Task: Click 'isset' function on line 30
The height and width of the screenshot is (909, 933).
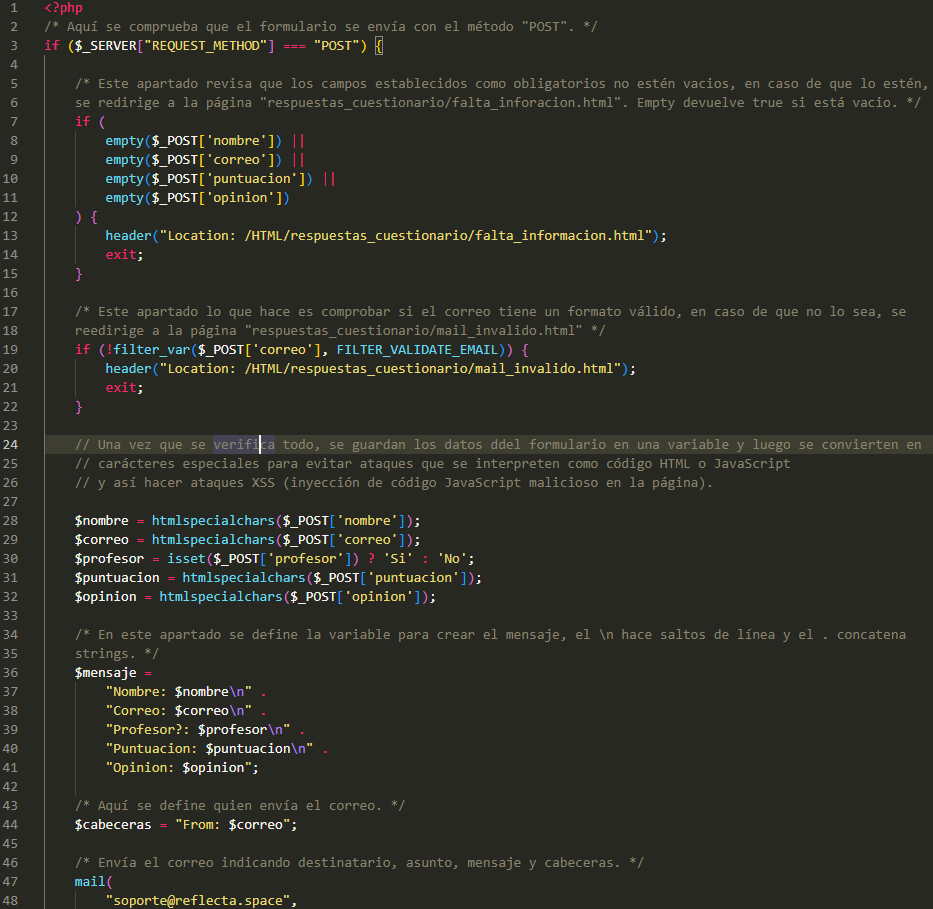Action: (186, 559)
